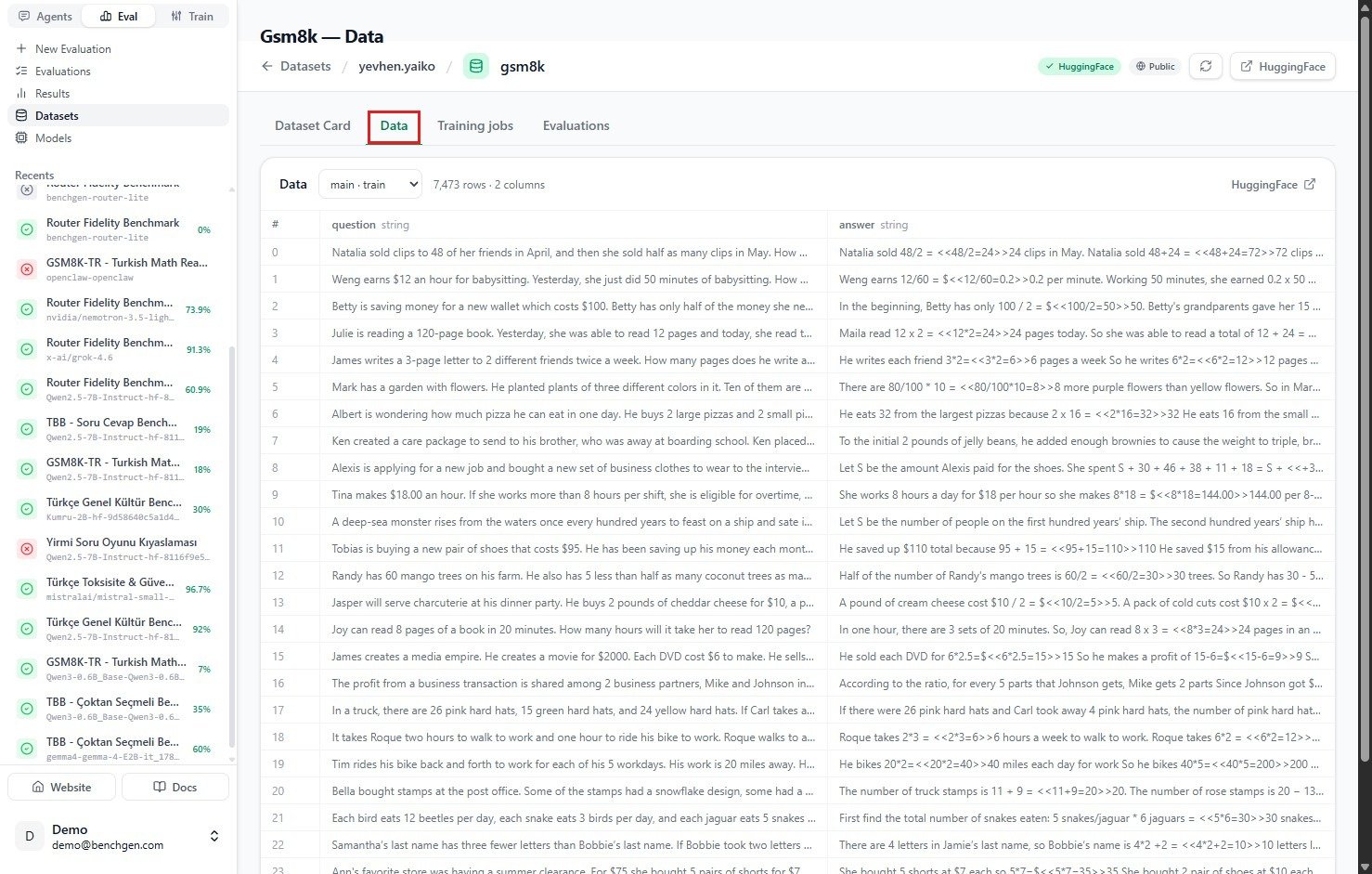1372x874 pixels.
Task: Open GSM8K-TR - Turkish Math 7% recent item
Action: [x=118, y=669]
